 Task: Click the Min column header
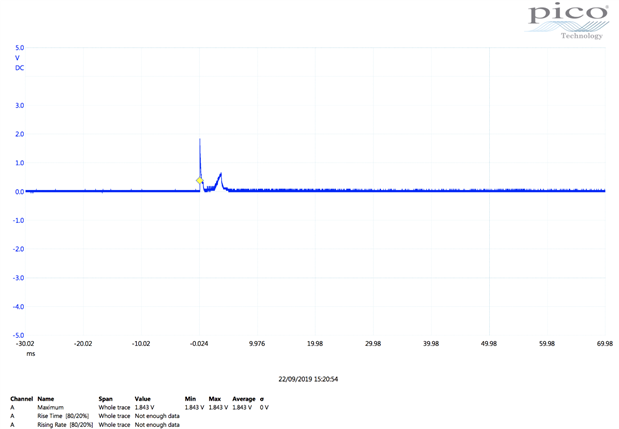pyautogui.click(x=190, y=399)
